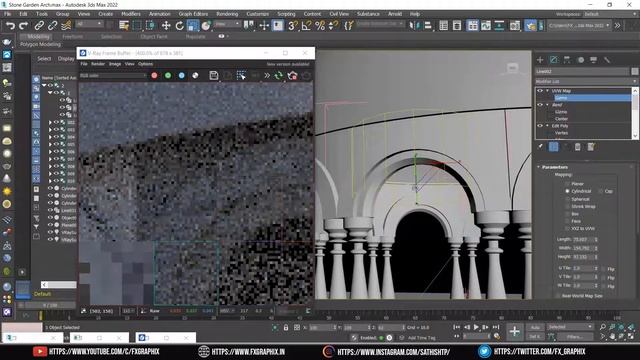This screenshot has height=360, width=640.
Task: Choose the Select and Rotate tool
Action: click(179, 26)
